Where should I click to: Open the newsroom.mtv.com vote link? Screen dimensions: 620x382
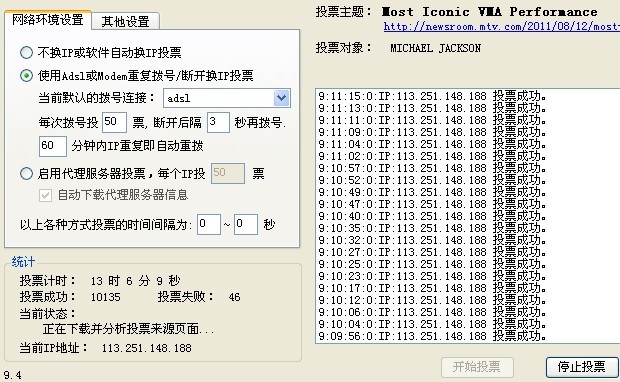click(501, 26)
